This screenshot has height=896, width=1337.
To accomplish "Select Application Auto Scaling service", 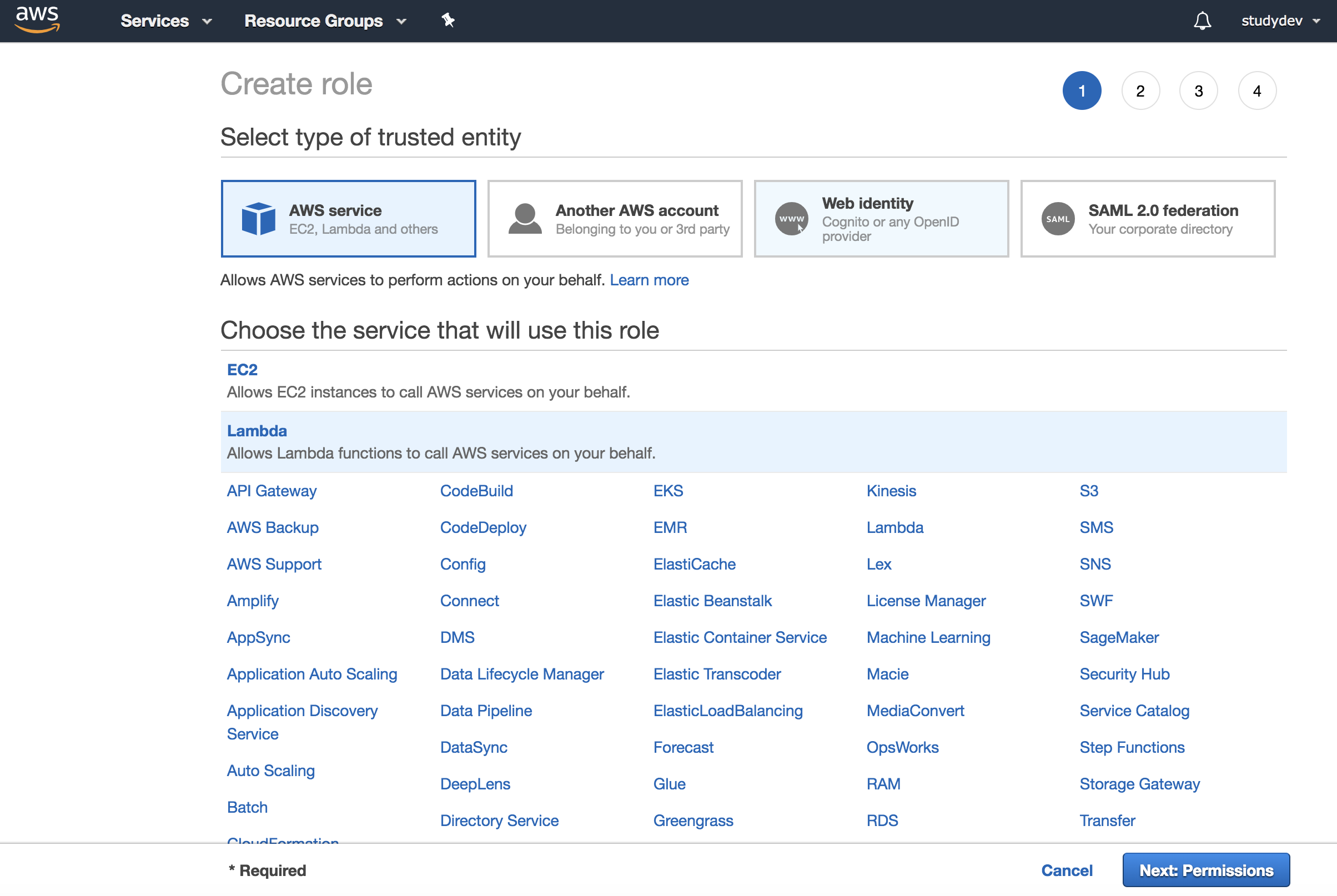I will coord(312,674).
